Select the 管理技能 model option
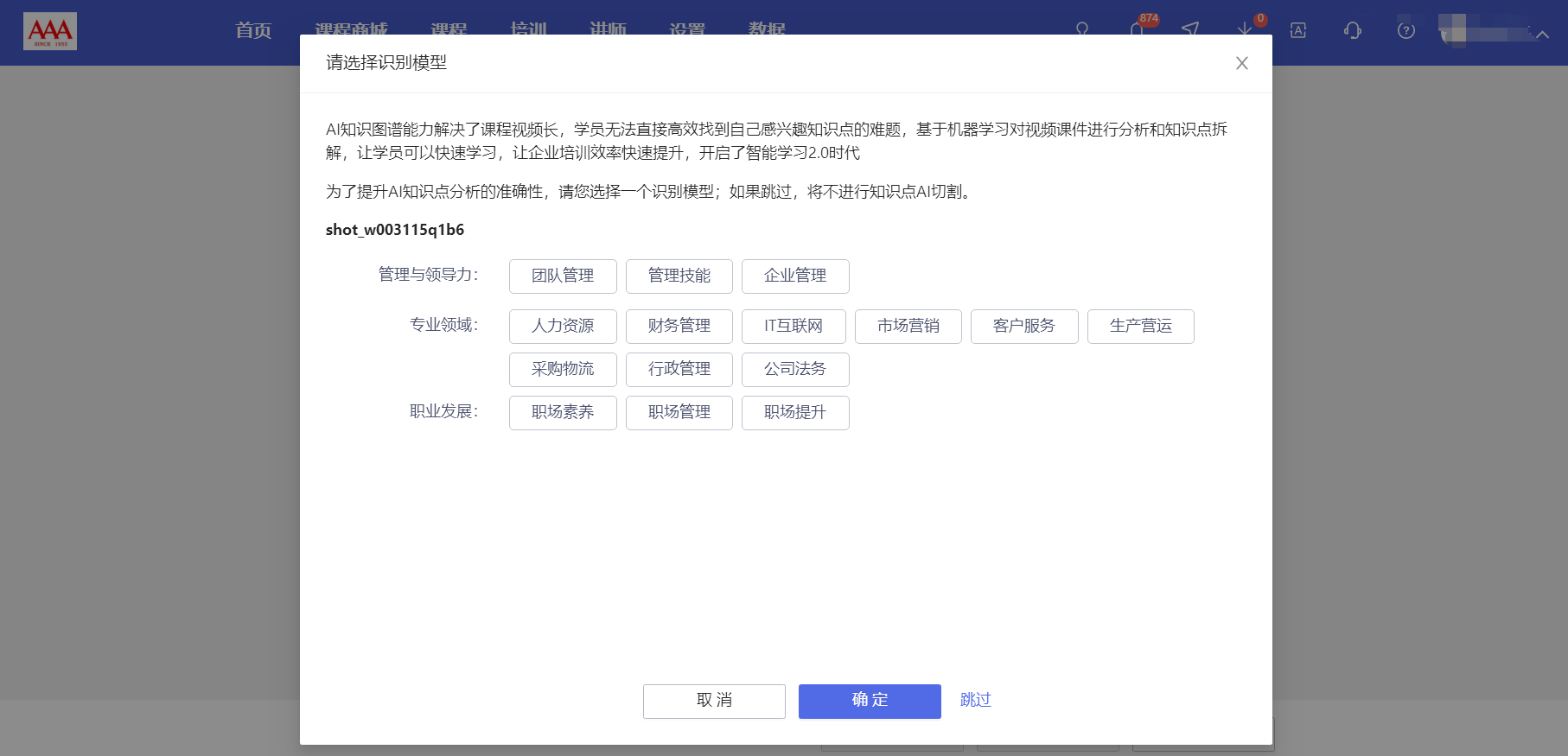Screen dimensions: 1568x756 tap(679, 276)
